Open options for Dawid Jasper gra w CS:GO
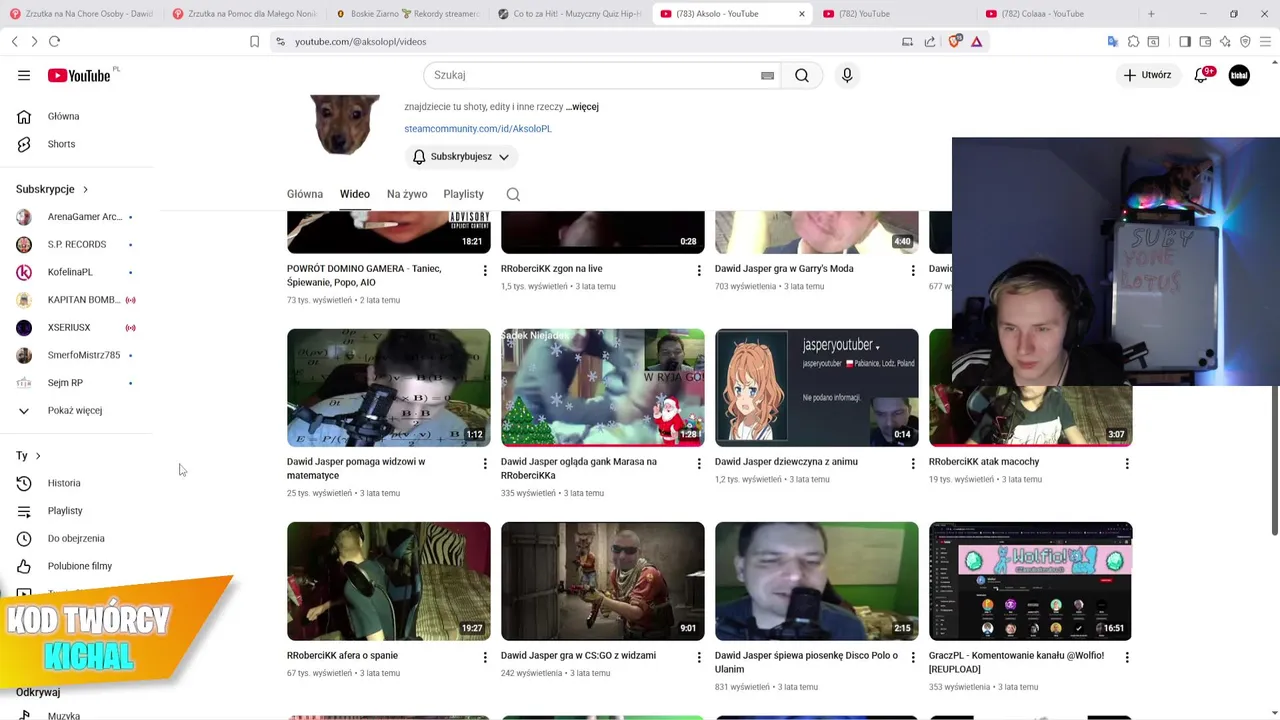 pyautogui.click(x=699, y=657)
